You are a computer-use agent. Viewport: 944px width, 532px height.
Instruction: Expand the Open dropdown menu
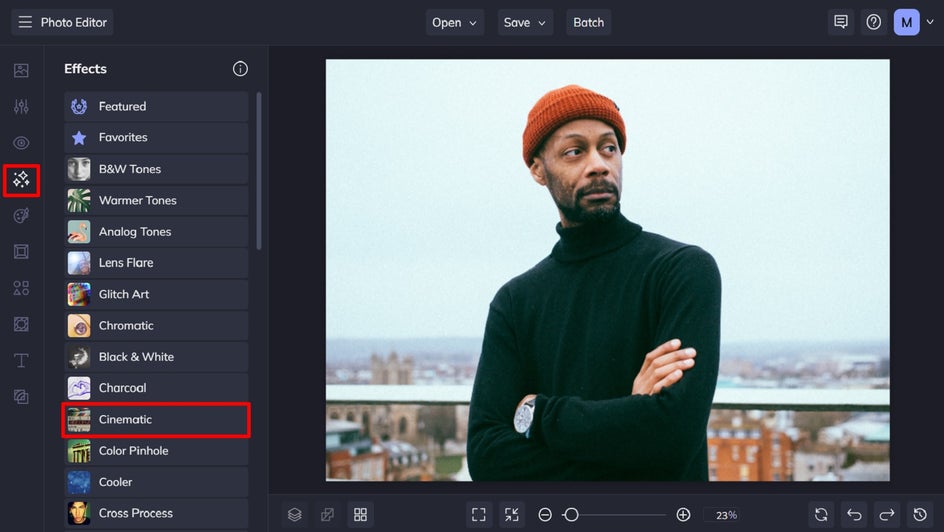pyautogui.click(x=455, y=22)
